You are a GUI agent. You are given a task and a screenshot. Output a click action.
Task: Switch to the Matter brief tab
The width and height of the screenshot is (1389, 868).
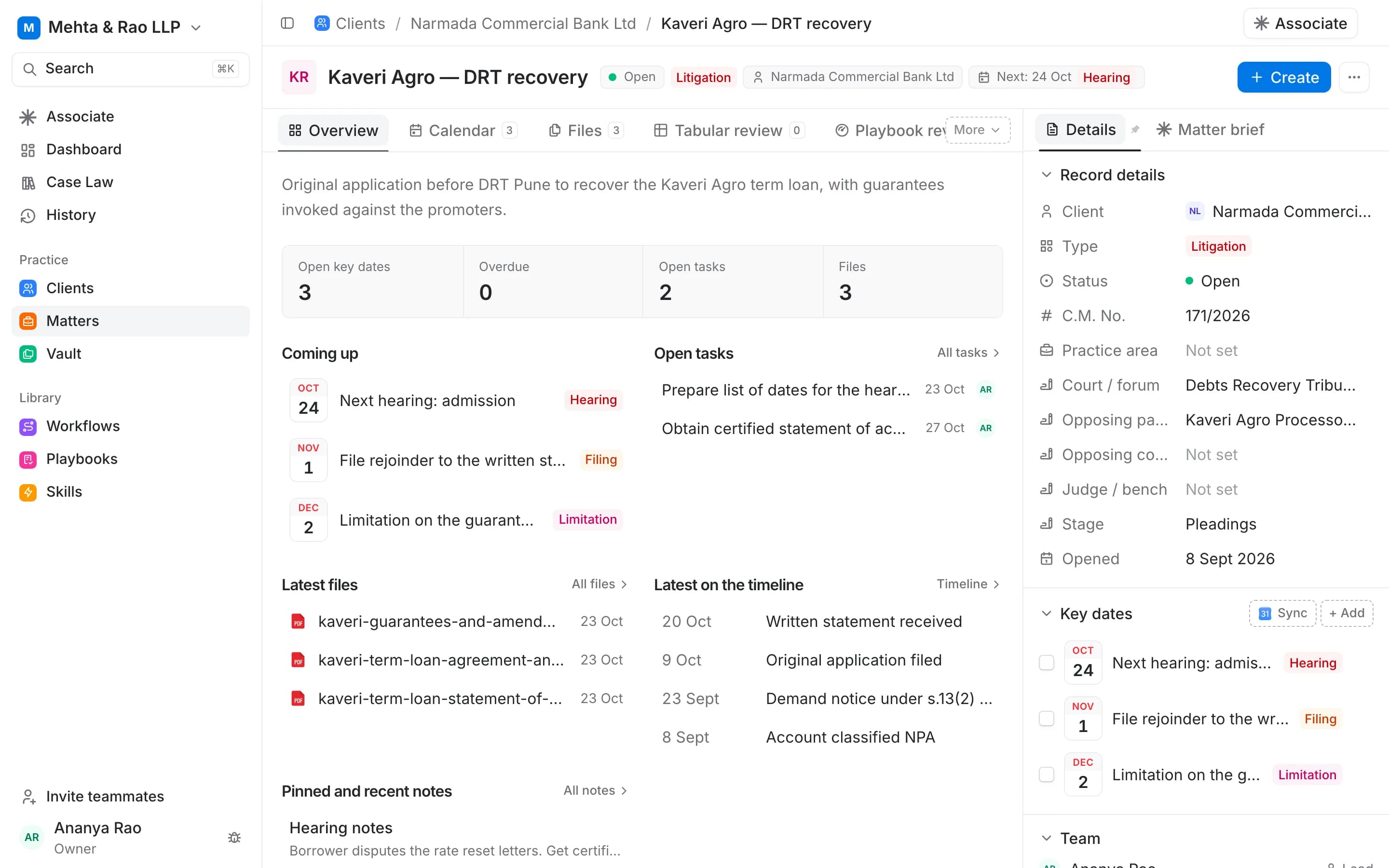[1210, 130]
